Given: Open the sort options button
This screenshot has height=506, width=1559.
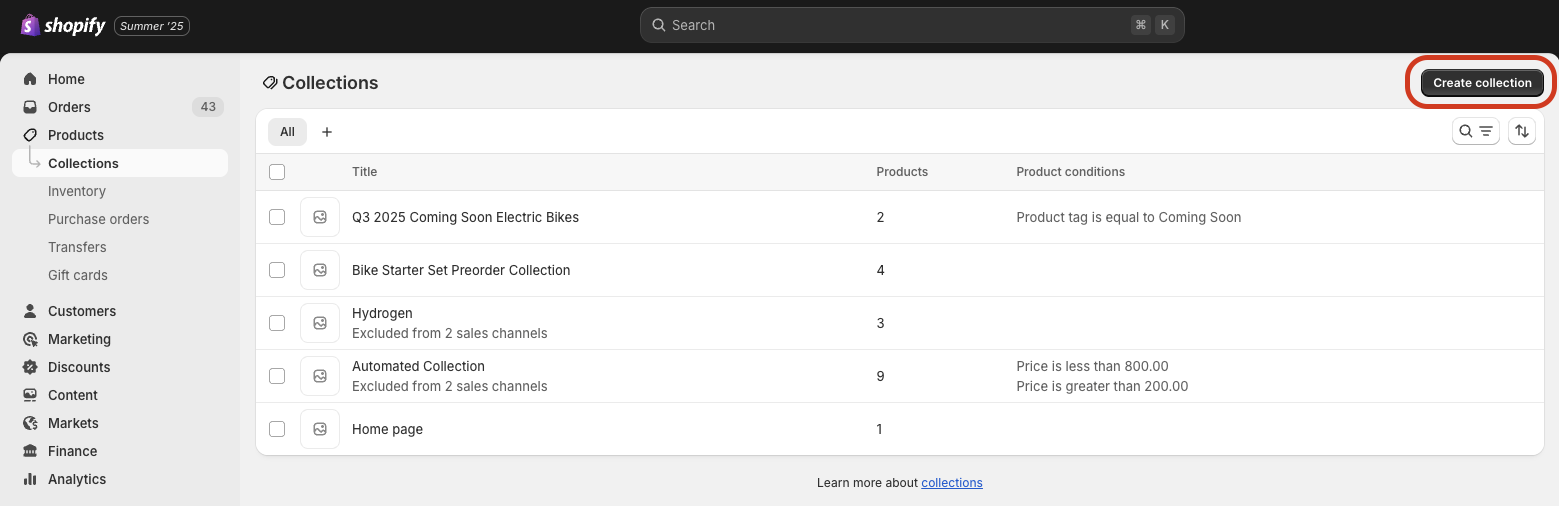Looking at the screenshot, I should (x=1522, y=131).
